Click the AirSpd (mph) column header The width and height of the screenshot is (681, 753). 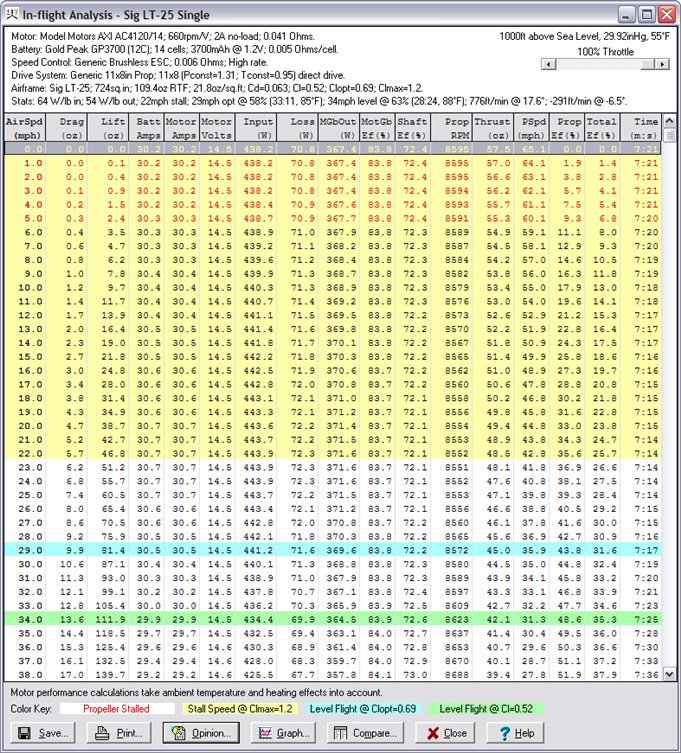[24, 128]
